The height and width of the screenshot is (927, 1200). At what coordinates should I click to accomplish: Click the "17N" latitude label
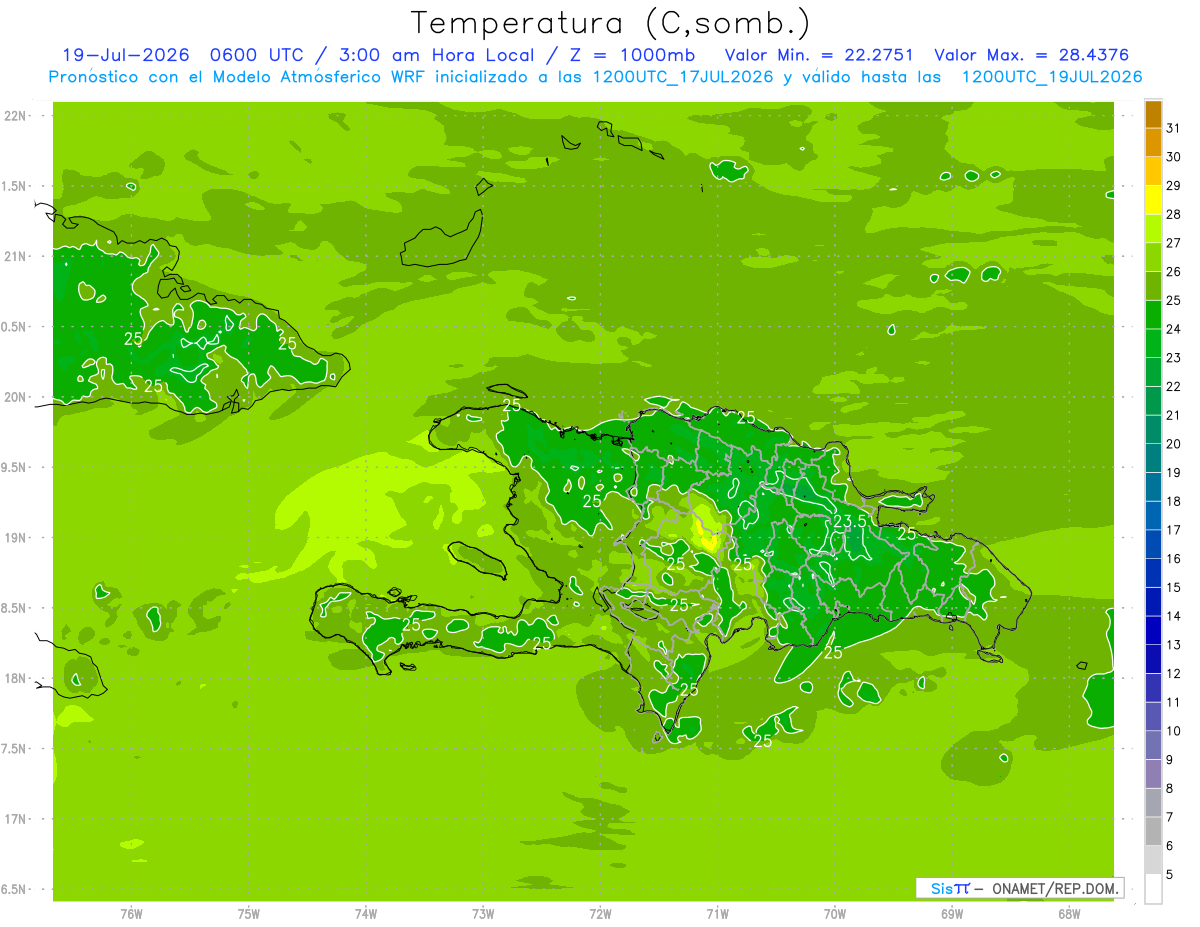pos(16,820)
